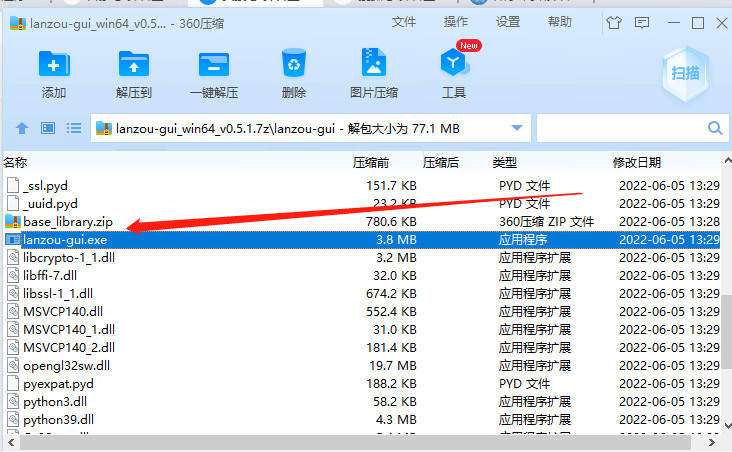Go up one folder level arrow
The height and width of the screenshot is (452, 732).
click(22, 128)
